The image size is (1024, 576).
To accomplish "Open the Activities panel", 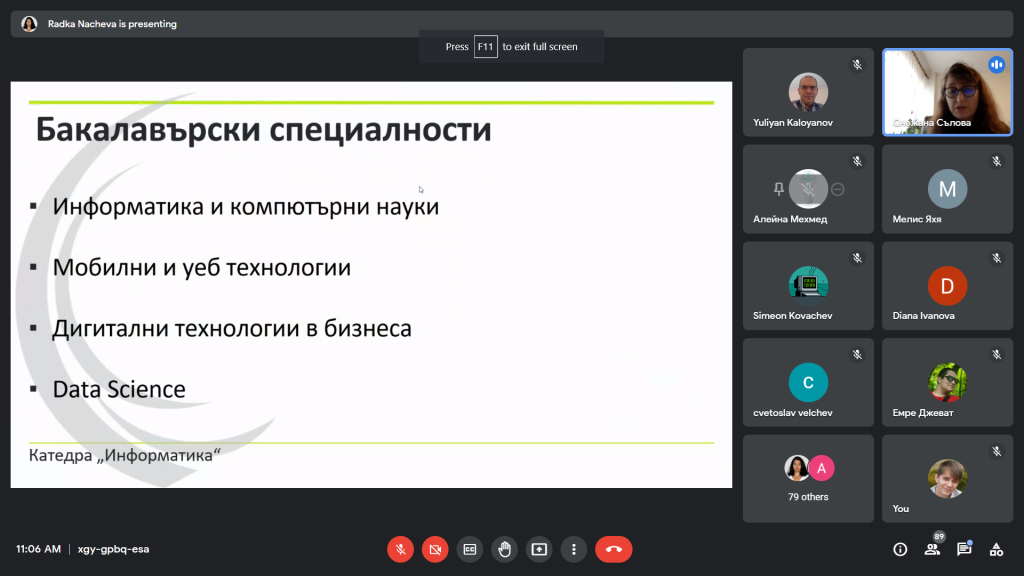I will (996, 549).
